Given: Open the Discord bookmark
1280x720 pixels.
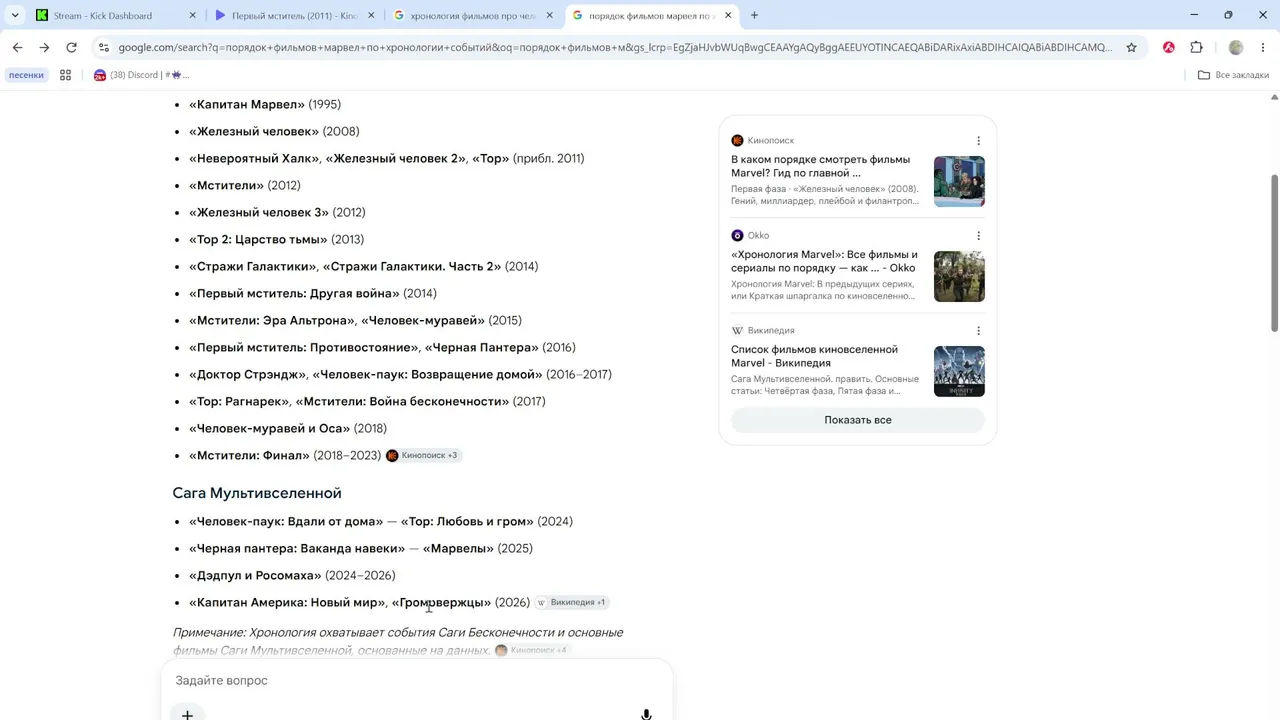Looking at the screenshot, I should pyautogui.click(x=141, y=75).
